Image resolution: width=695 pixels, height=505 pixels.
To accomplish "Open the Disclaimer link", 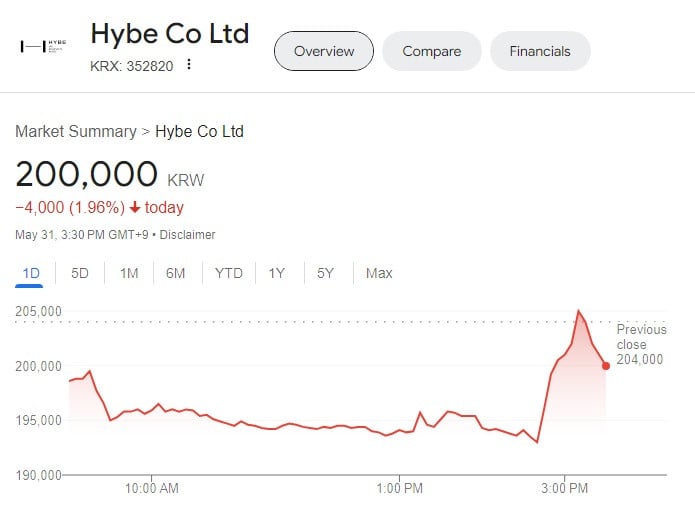I will tap(188, 235).
